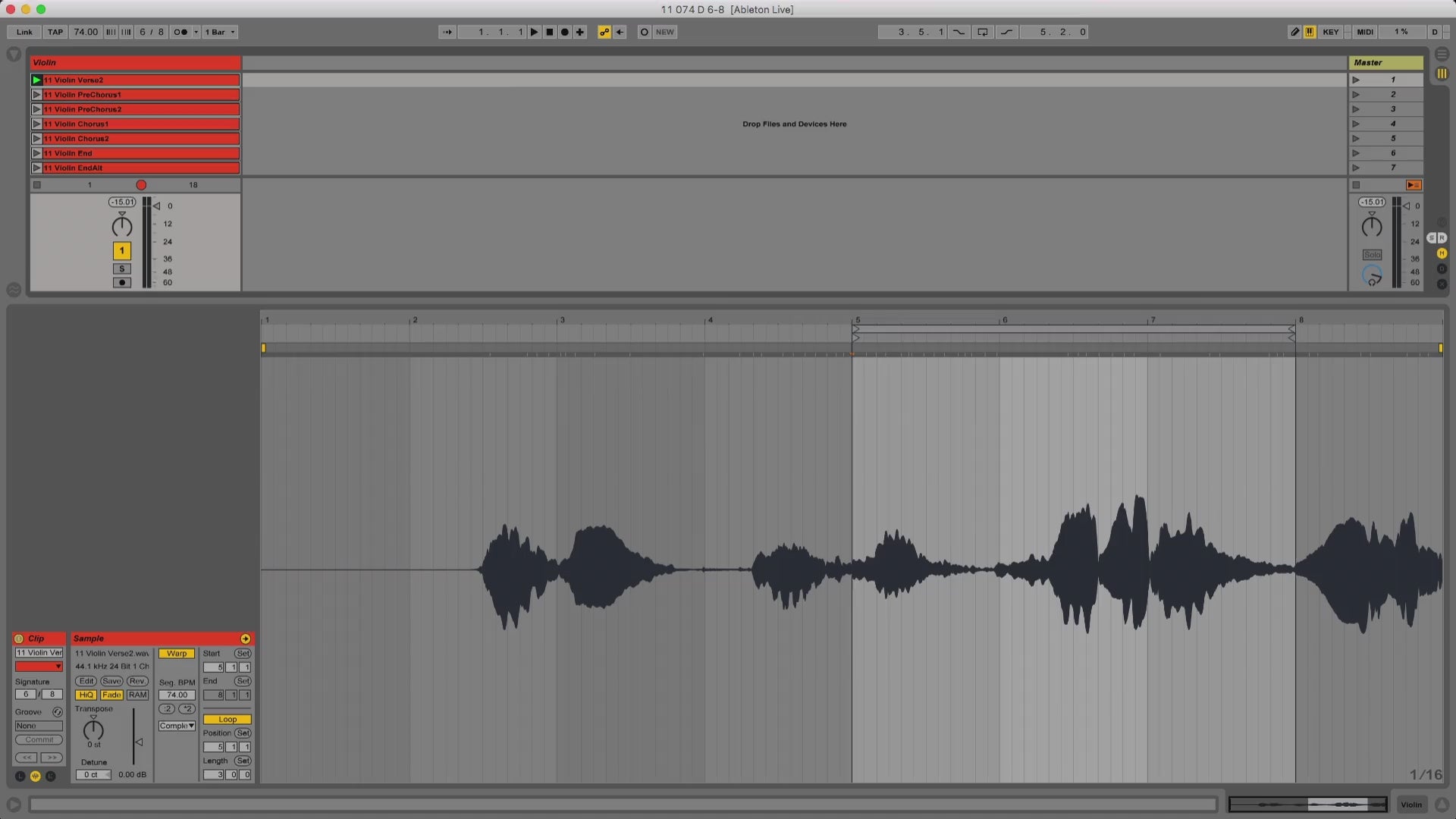Toggle the clip Loop button

(227, 720)
